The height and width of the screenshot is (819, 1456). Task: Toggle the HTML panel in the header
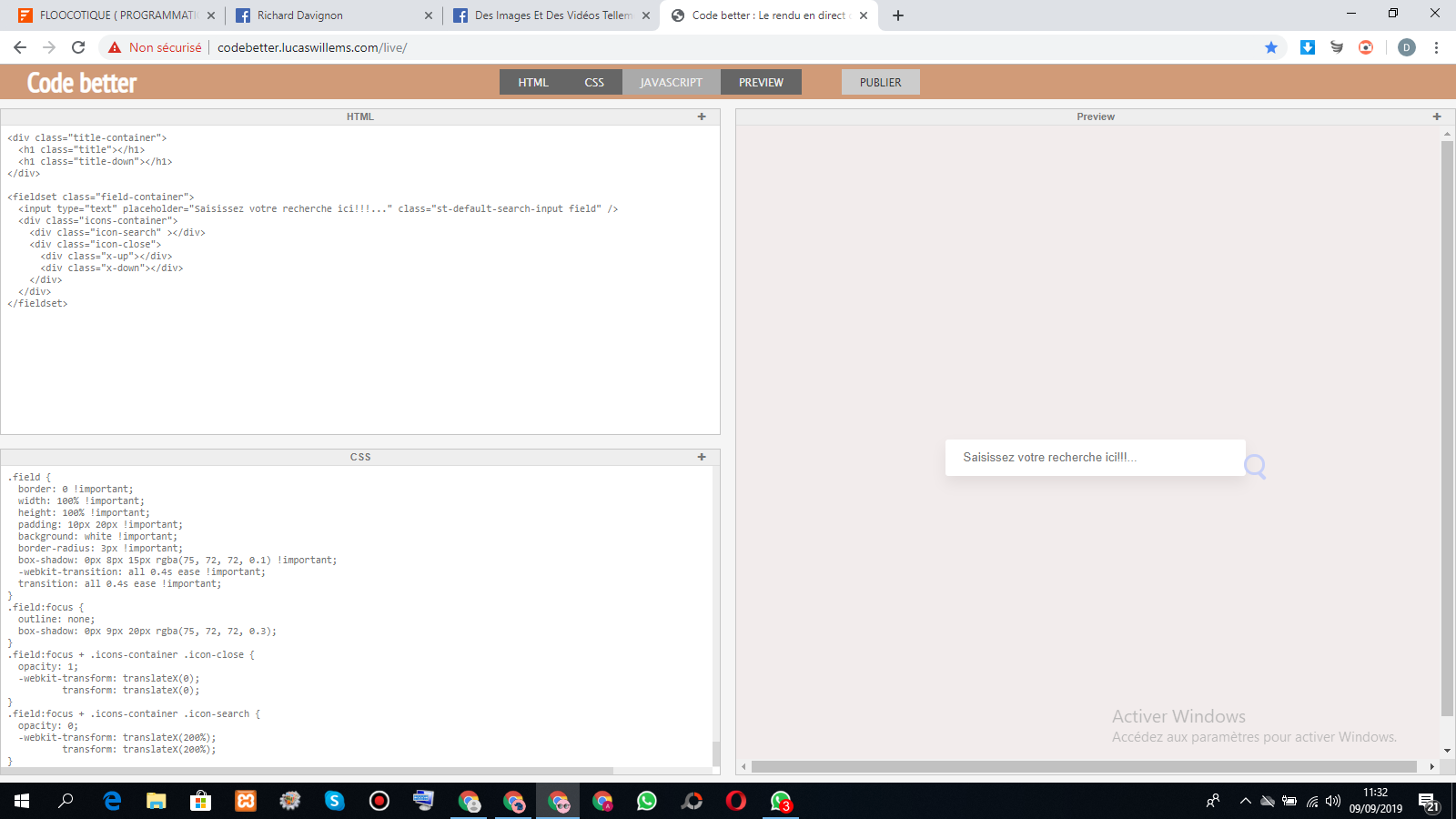click(533, 82)
